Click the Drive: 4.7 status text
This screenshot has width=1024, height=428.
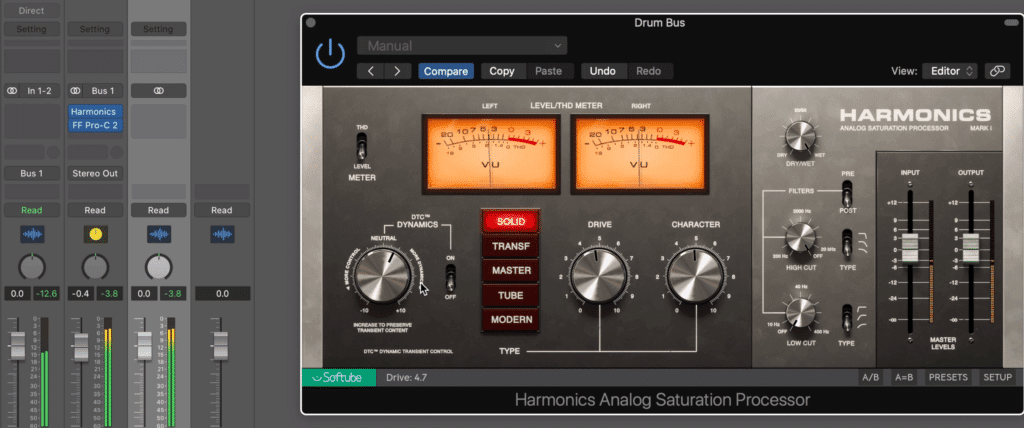point(407,378)
